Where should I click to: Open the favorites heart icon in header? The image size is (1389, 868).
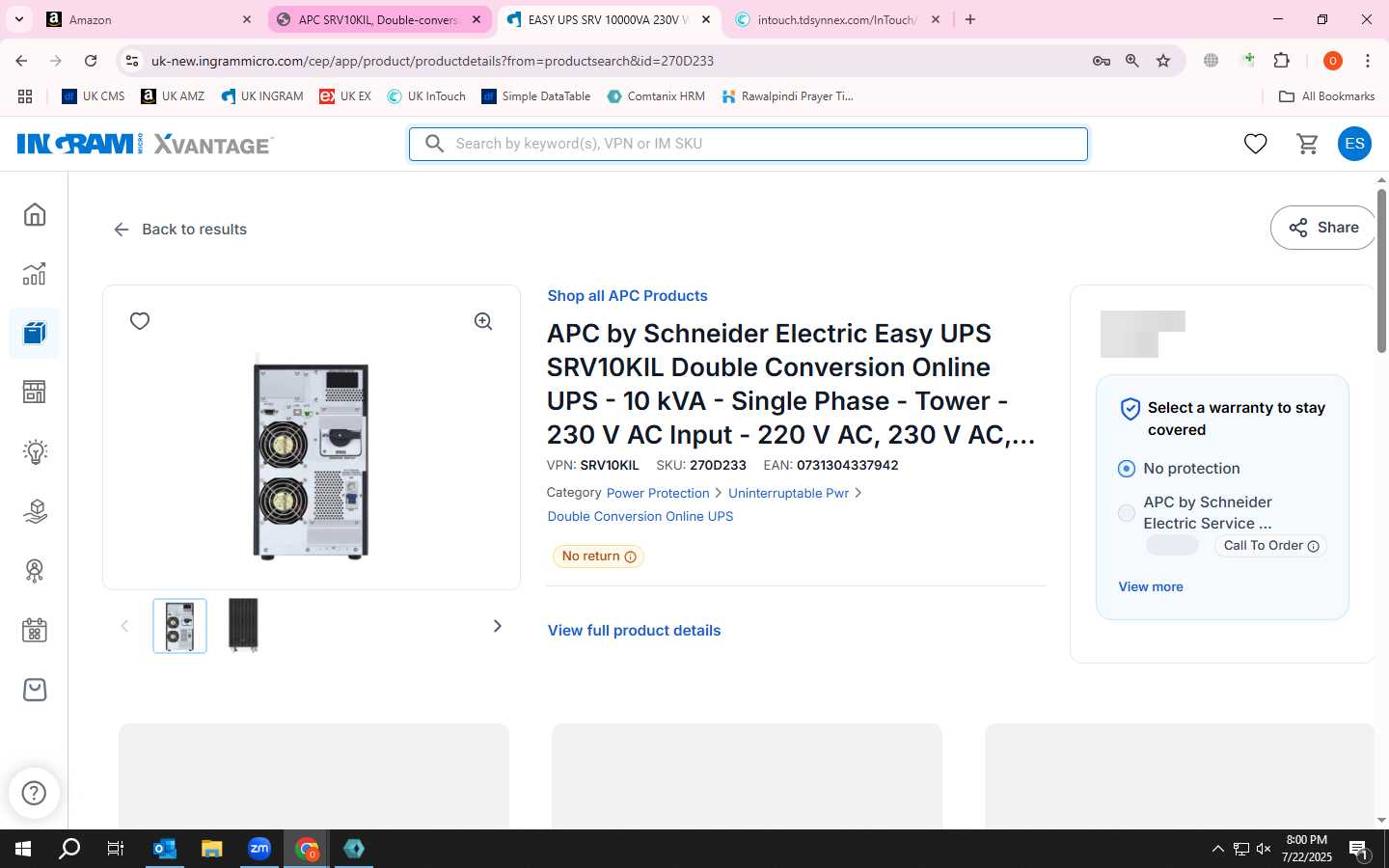pyautogui.click(x=1255, y=144)
